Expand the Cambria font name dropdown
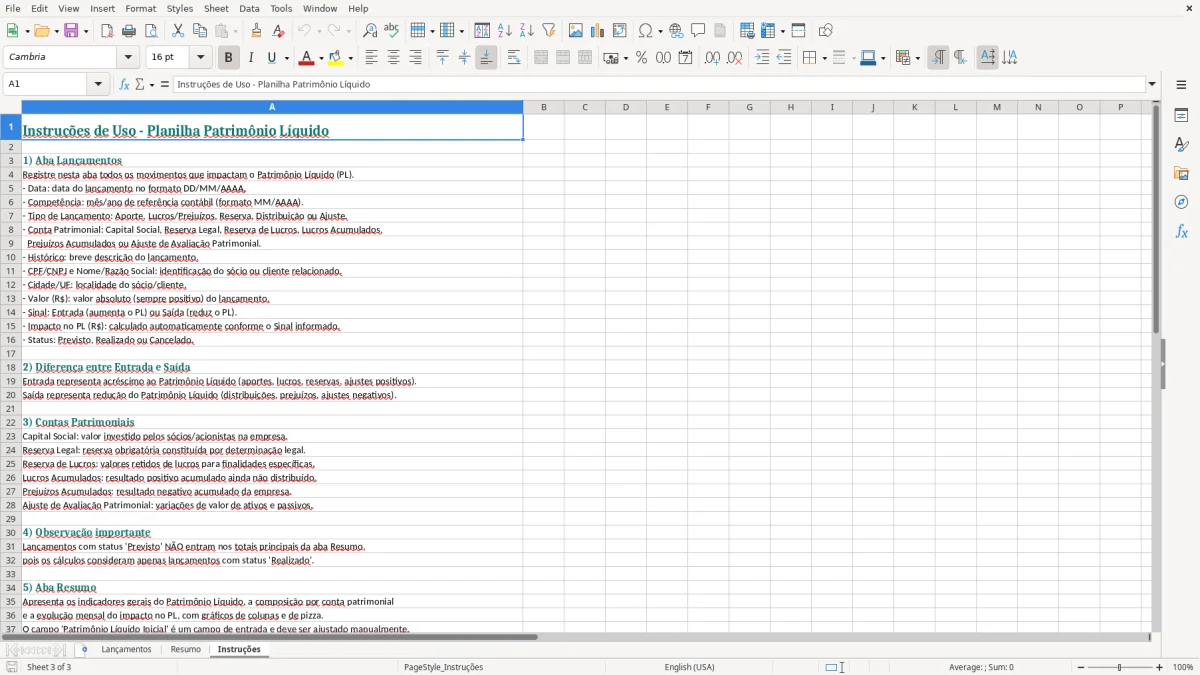This screenshot has height=675, width=1200. tap(128, 58)
